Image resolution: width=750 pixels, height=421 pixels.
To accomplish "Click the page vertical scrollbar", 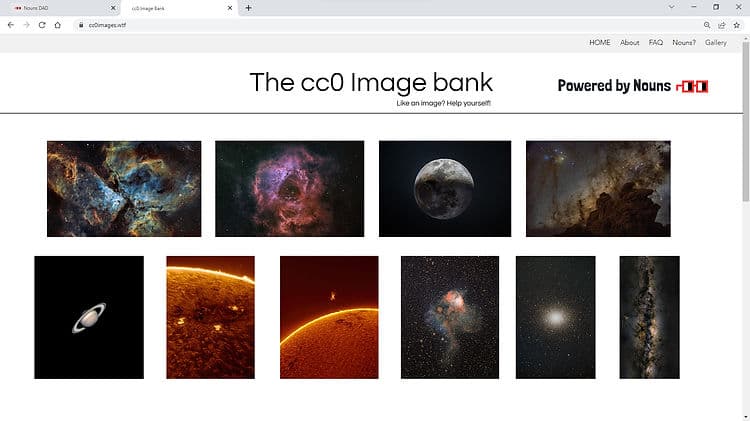I will pos(746,122).
